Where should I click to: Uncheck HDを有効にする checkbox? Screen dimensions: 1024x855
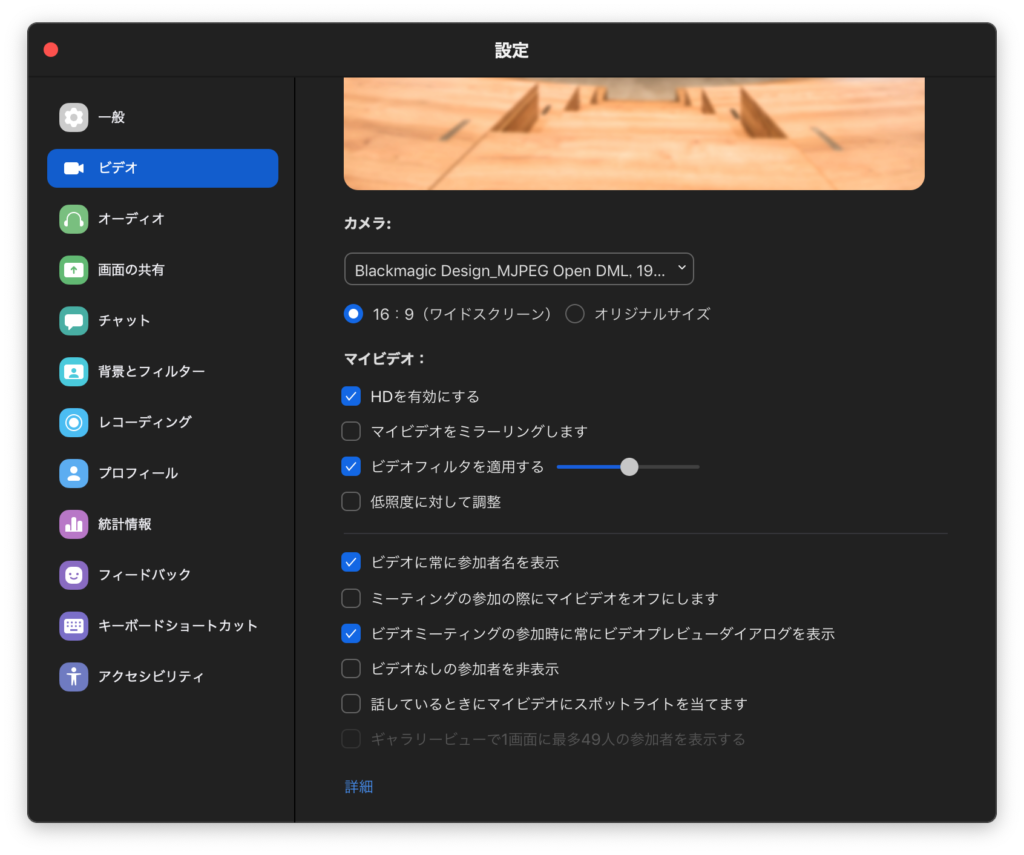351,396
